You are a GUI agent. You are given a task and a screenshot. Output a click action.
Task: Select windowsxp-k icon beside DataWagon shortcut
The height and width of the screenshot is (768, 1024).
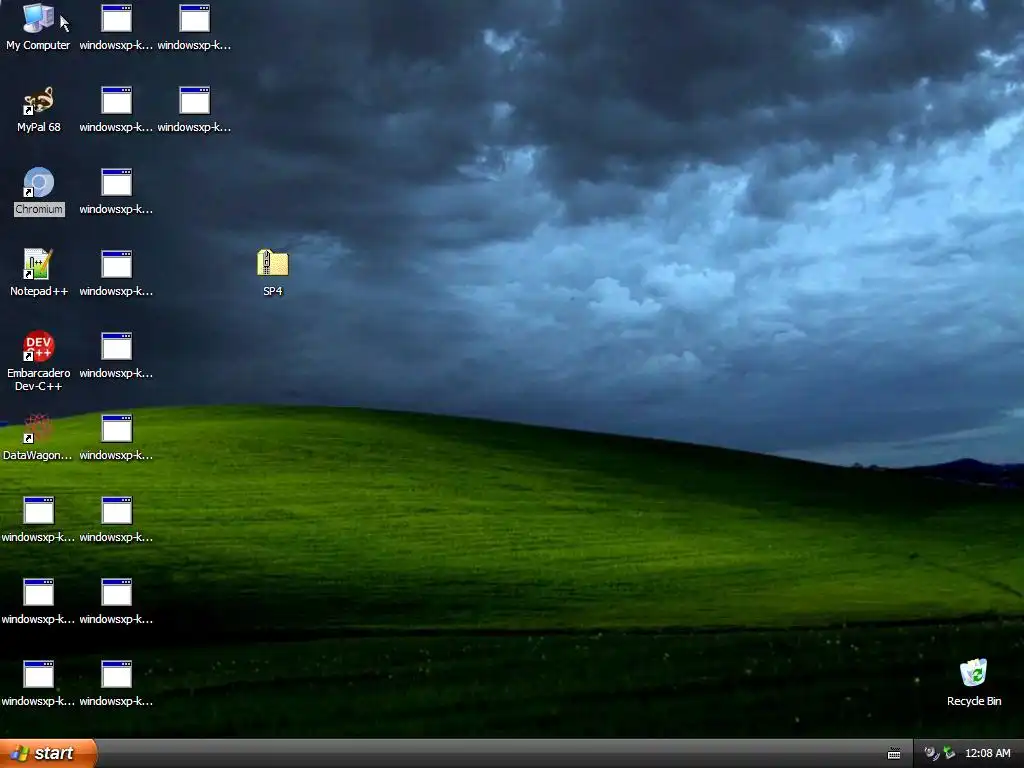(116, 437)
